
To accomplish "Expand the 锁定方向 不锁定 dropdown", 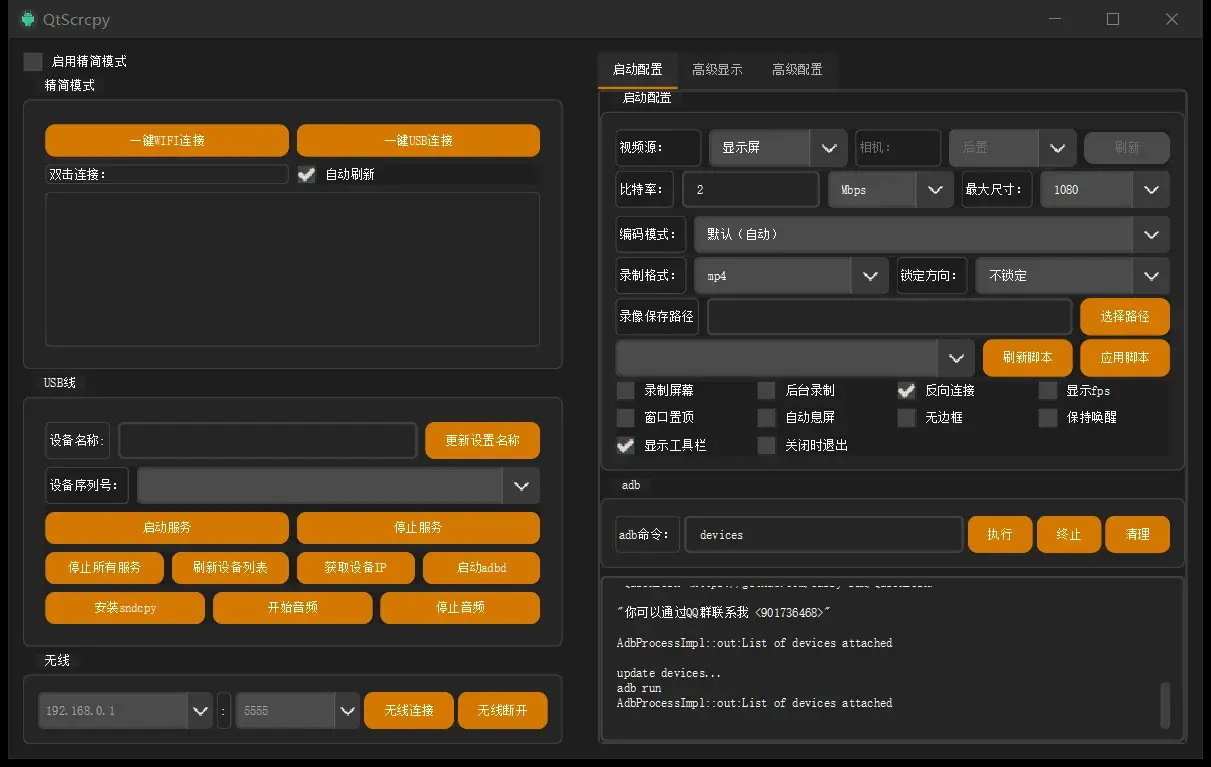I will pos(1073,275).
